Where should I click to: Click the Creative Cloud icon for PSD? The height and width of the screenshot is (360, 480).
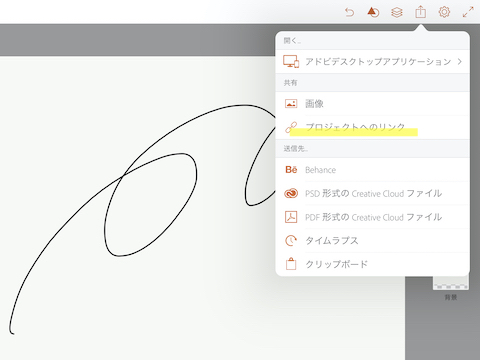pos(291,193)
